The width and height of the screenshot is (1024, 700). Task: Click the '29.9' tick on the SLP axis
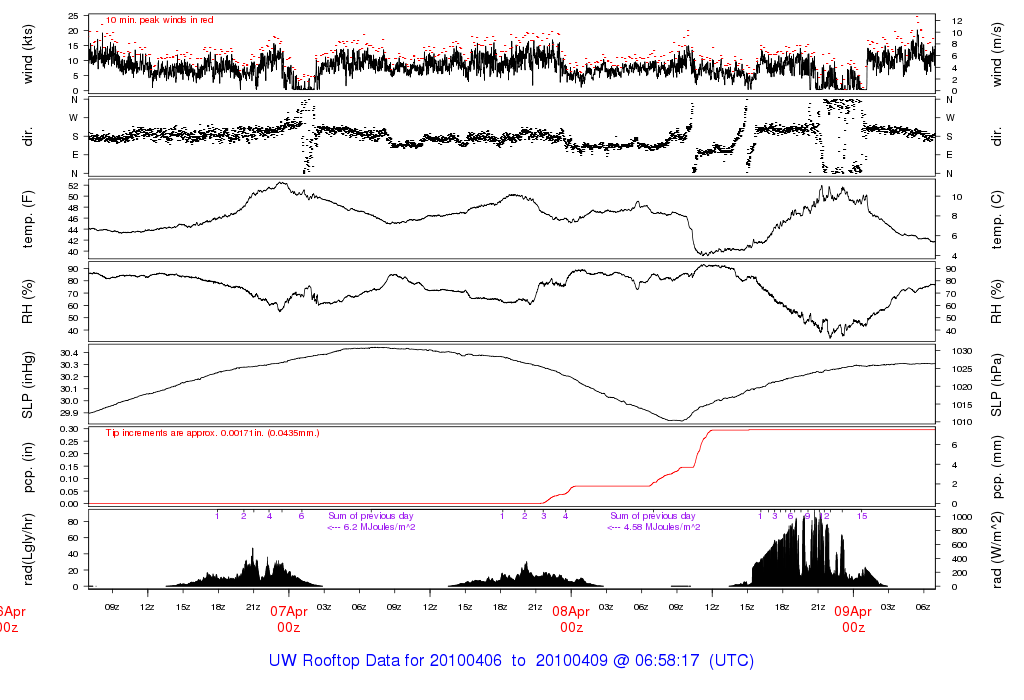pyautogui.click(x=70, y=413)
